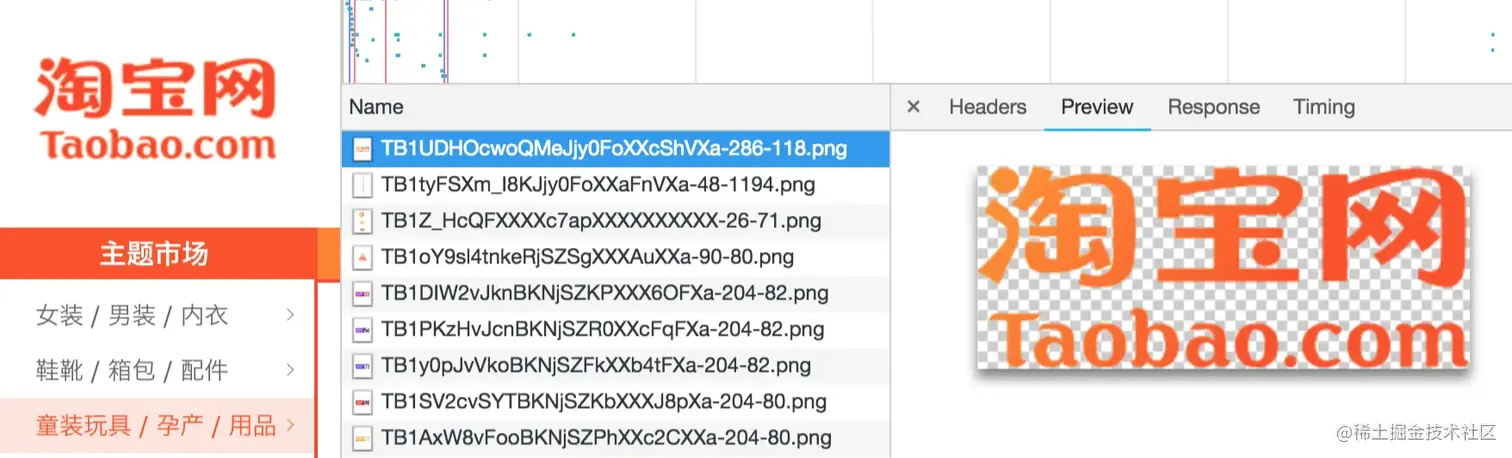Click the network timeline overview waterfall
Image resolution: width=1512 pixels, height=458 pixels.
(926, 41)
